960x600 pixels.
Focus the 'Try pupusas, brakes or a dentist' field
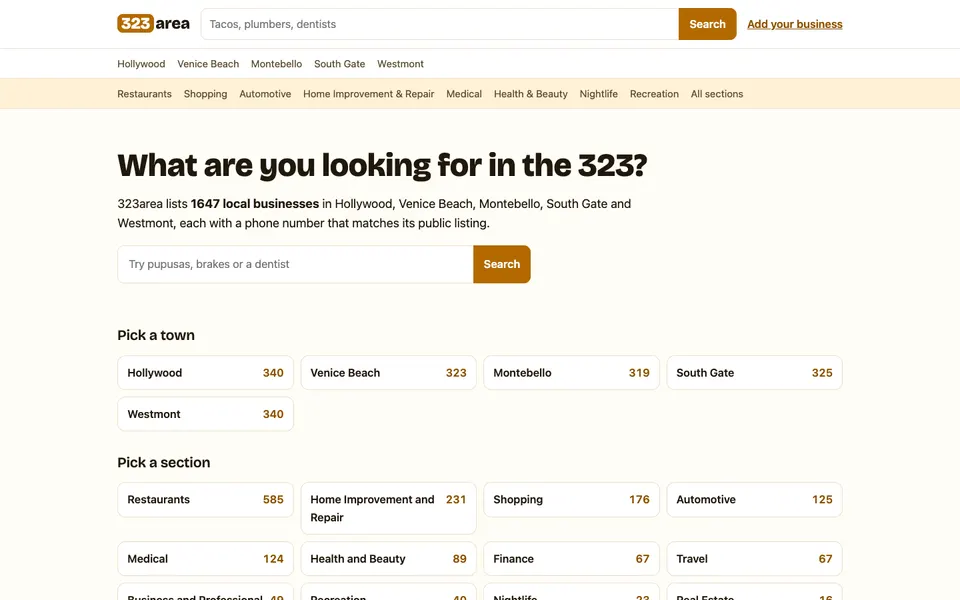coord(296,264)
